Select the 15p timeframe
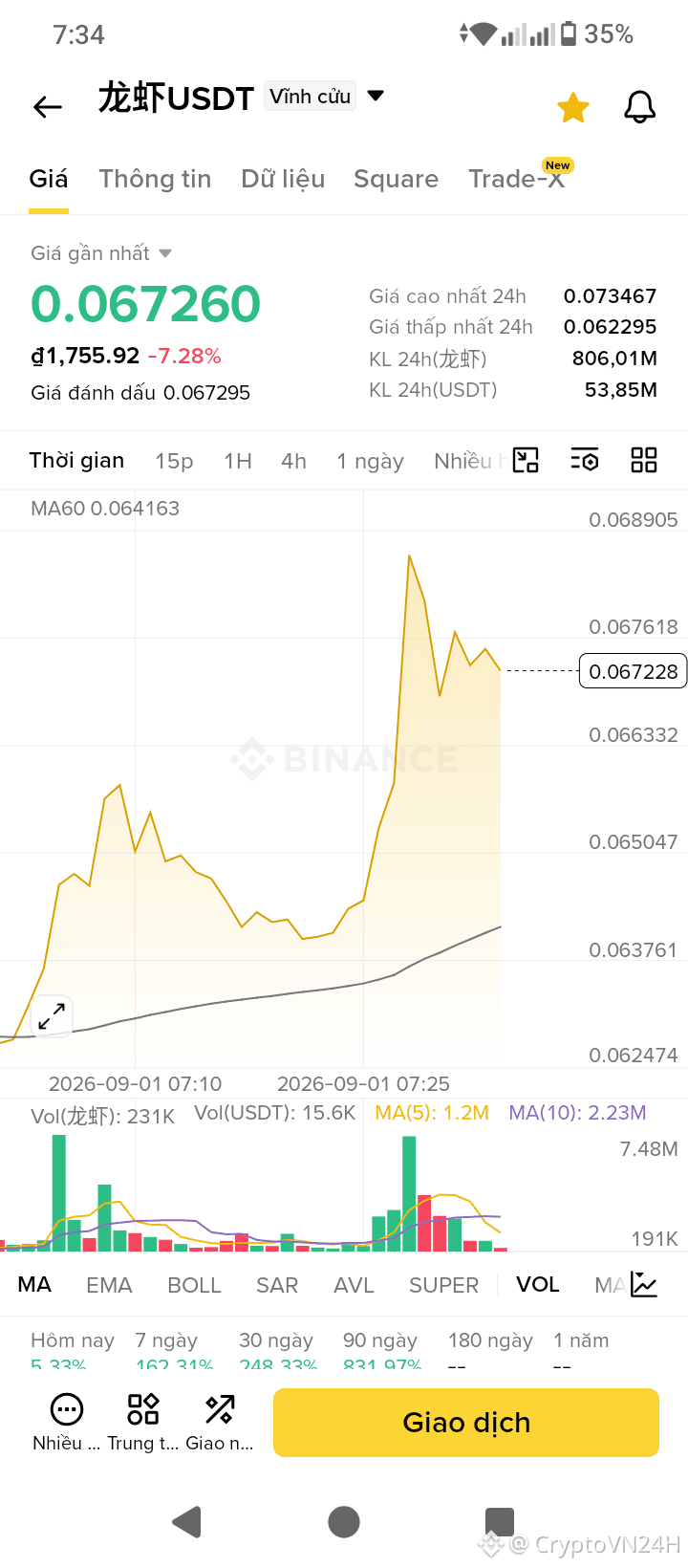 coord(174,461)
